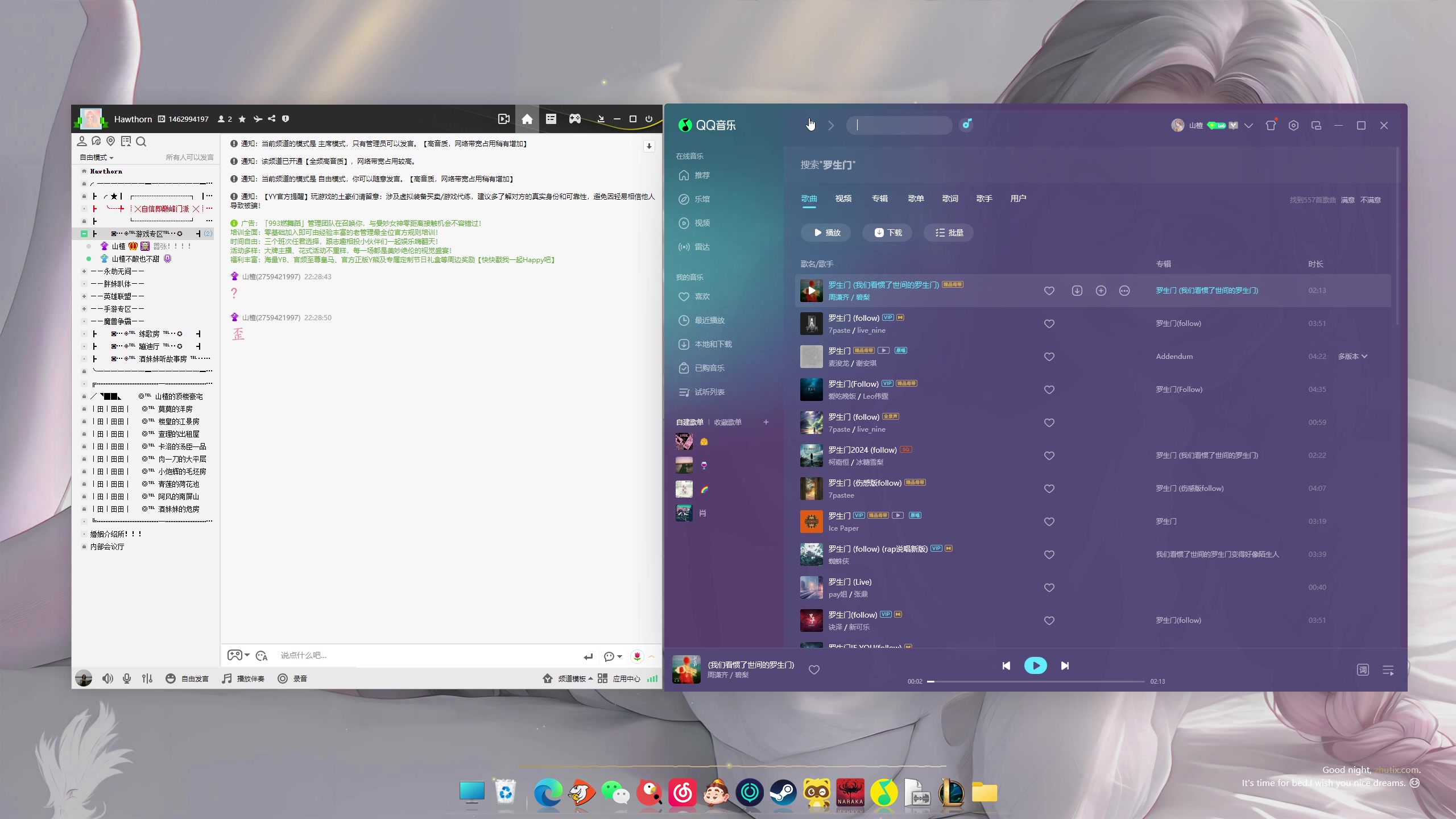Open YY 播放伴奏 accompaniment player
The height and width of the screenshot is (819, 1456).
tap(243, 679)
